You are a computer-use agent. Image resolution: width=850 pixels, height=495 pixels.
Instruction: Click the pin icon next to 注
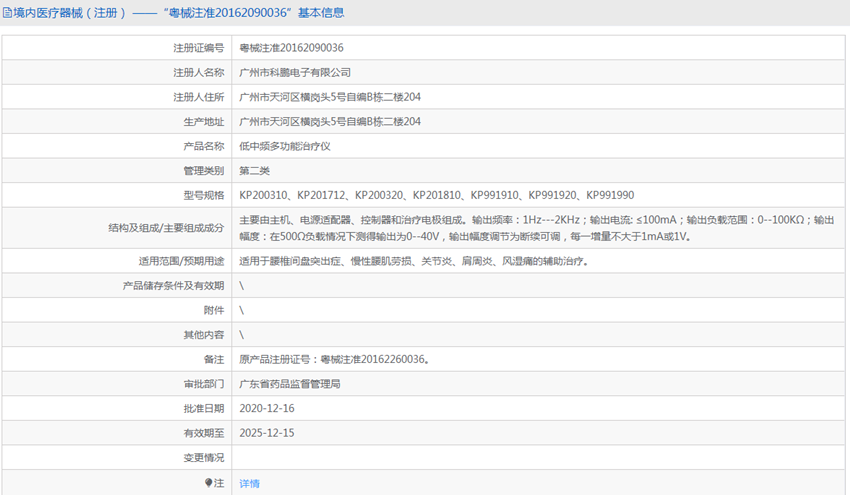click(x=208, y=483)
